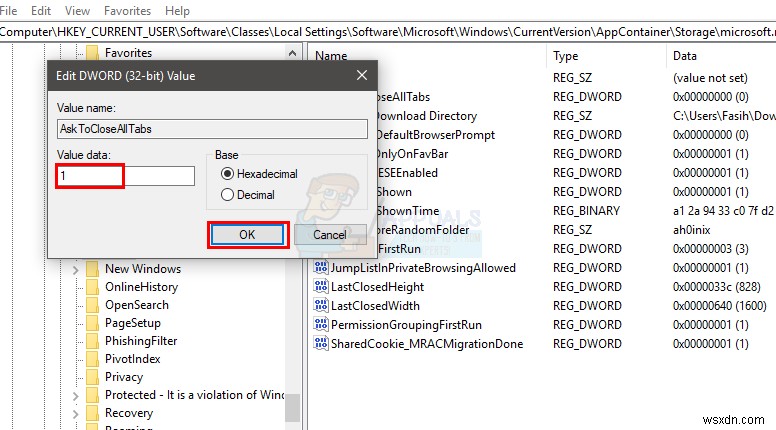This screenshot has width=776, height=430.
Task: Click the tree pane scrollbar thumb
Action: pyautogui.click(x=292, y=407)
